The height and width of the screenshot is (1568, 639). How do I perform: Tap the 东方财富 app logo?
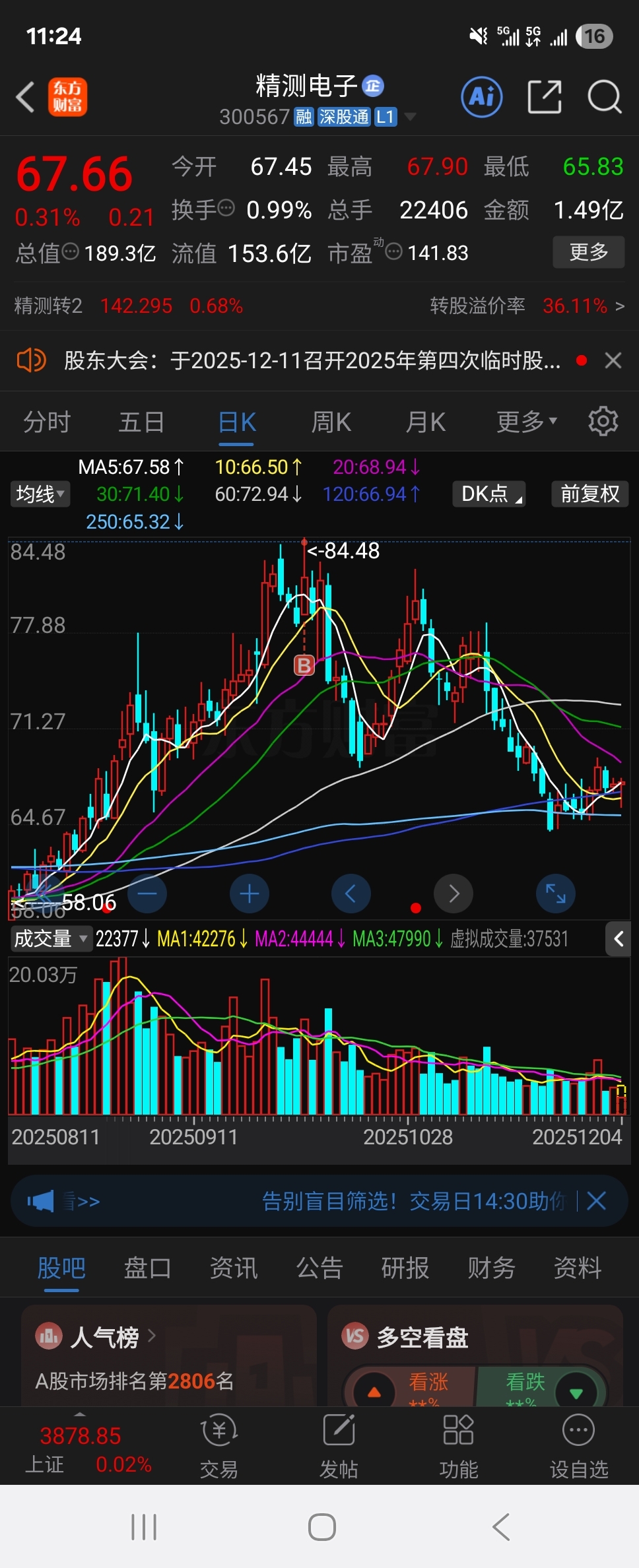[67, 97]
